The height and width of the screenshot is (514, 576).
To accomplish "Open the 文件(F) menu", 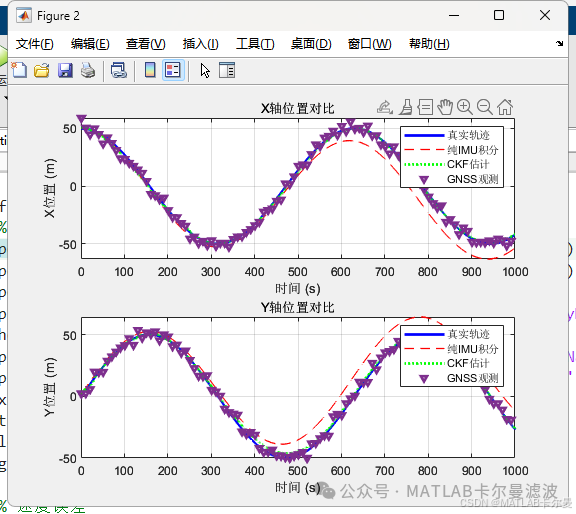I will (x=35, y=44).
